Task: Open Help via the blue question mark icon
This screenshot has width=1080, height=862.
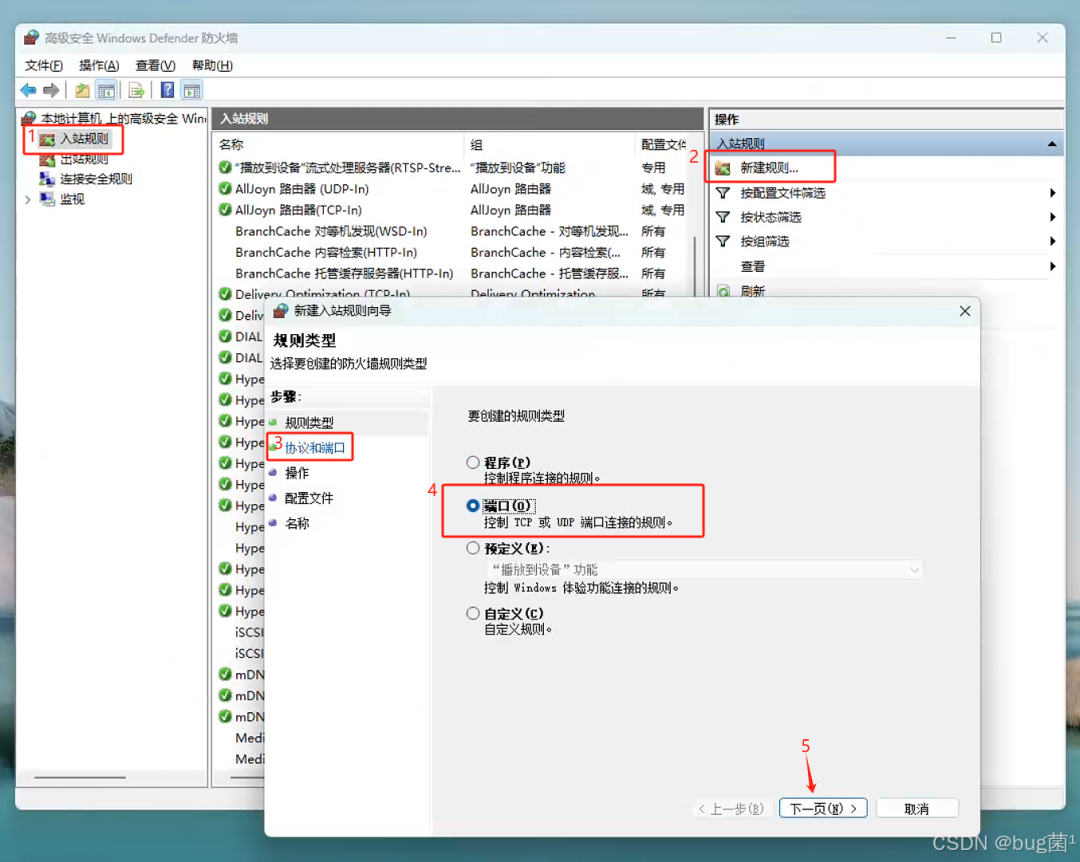Action: pyautogui.click(x=167, y=90)
